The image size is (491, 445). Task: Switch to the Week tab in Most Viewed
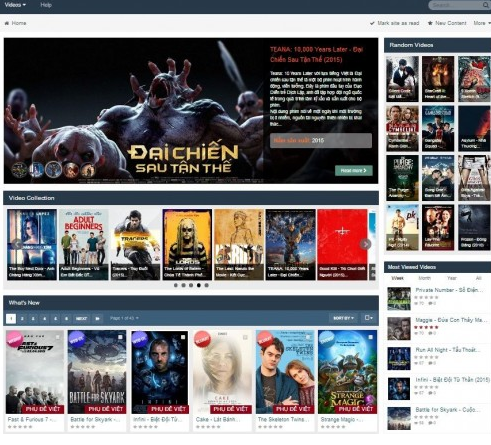[x=397, y=278]
